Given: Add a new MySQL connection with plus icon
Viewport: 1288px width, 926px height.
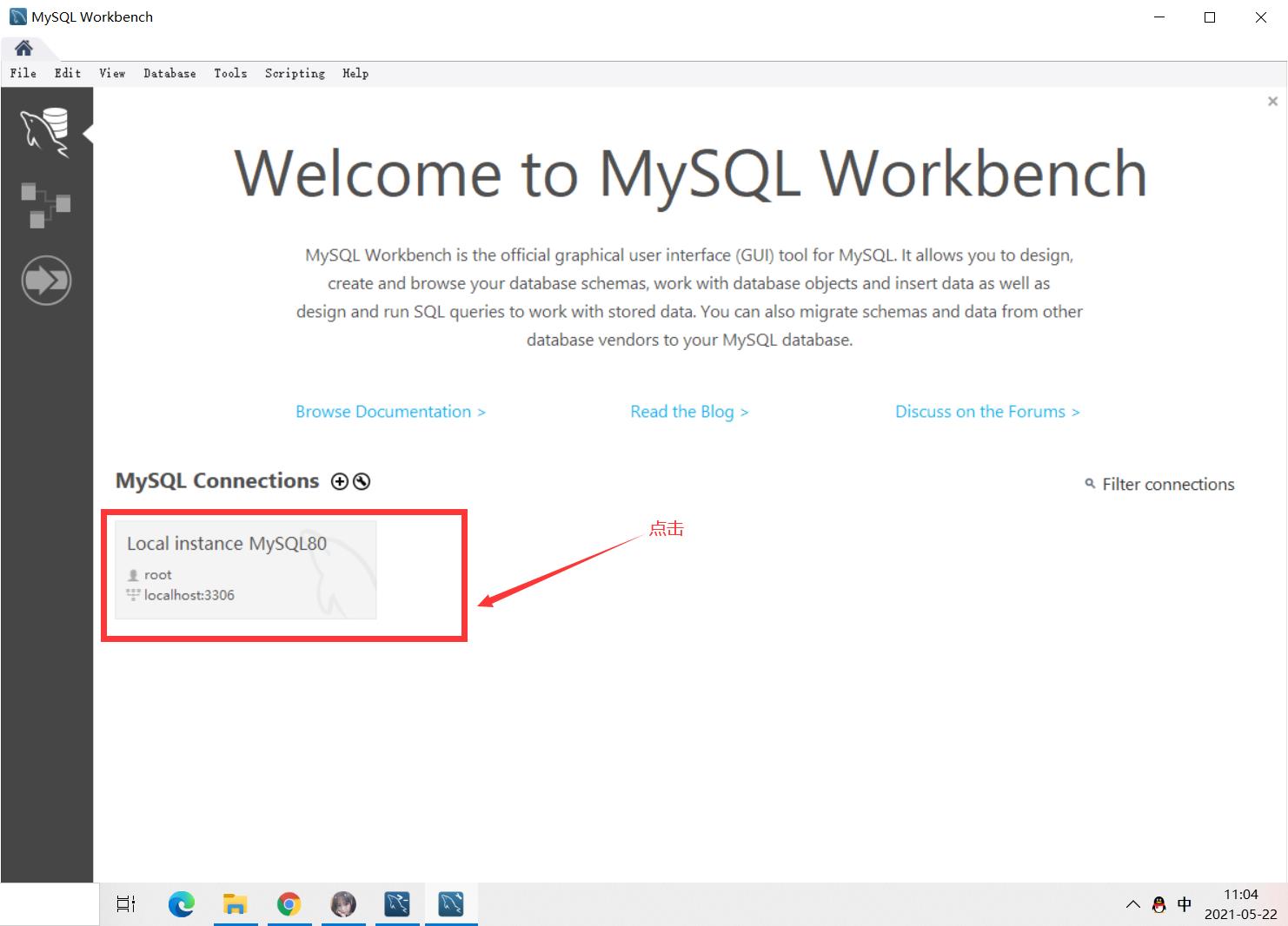Looking at the screenshot, I should pyautogui.click(x=340, y=481).
